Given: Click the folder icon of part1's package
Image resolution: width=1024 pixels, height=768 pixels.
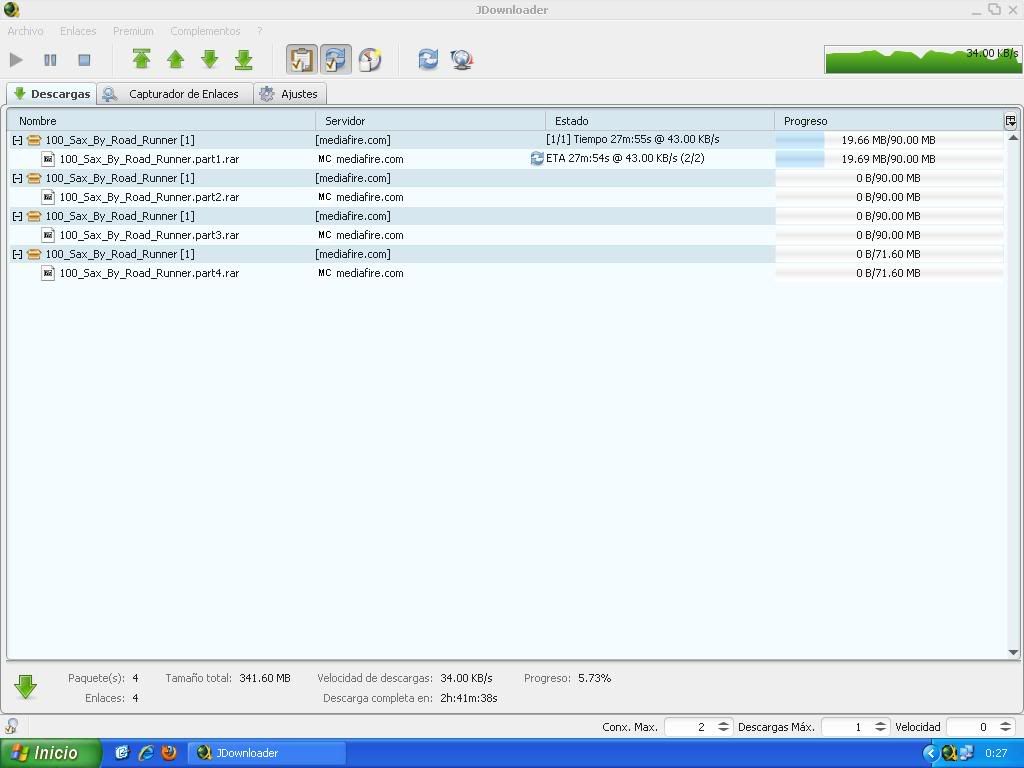Looking at the screenshot, I should click(x=34, y=140).
